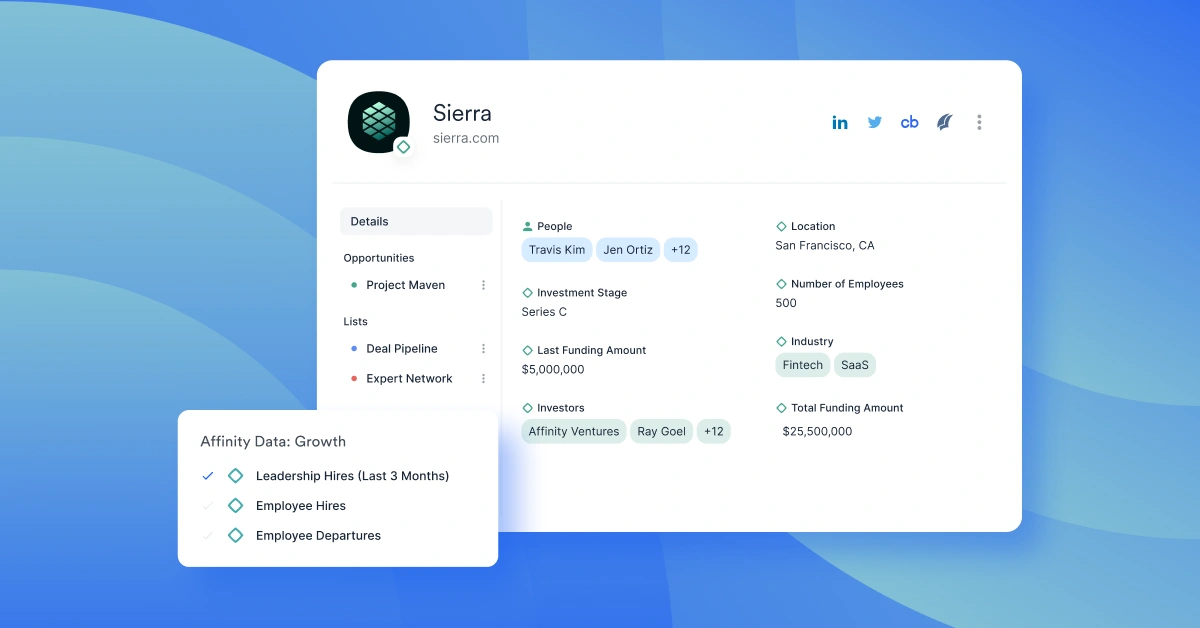Open the company card three-dot menu
This screenshot has width=1200, height=628.
click(979, 122)
